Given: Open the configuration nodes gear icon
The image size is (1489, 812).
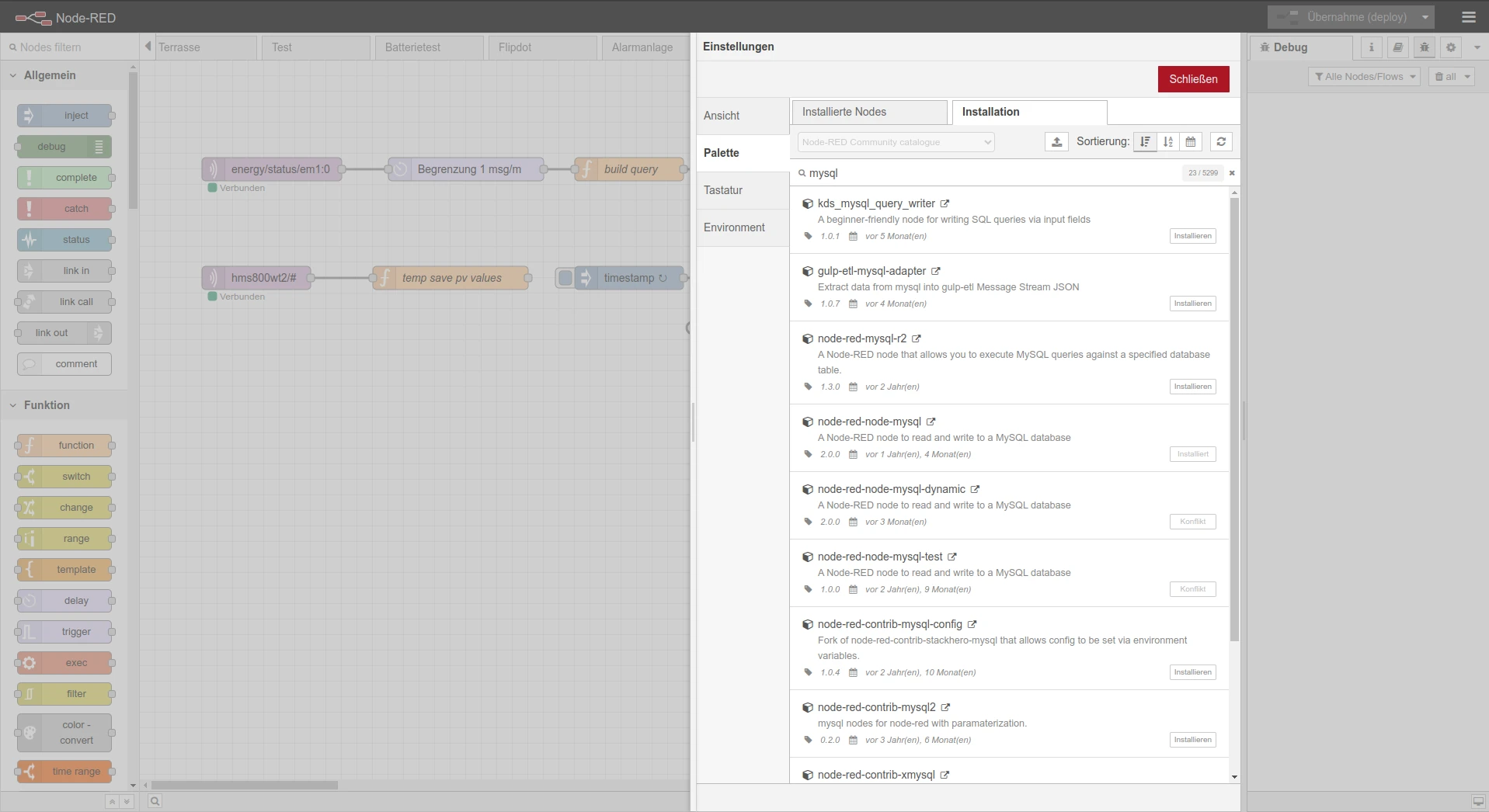Looking at the screenshot, I should click(1450, 47).
